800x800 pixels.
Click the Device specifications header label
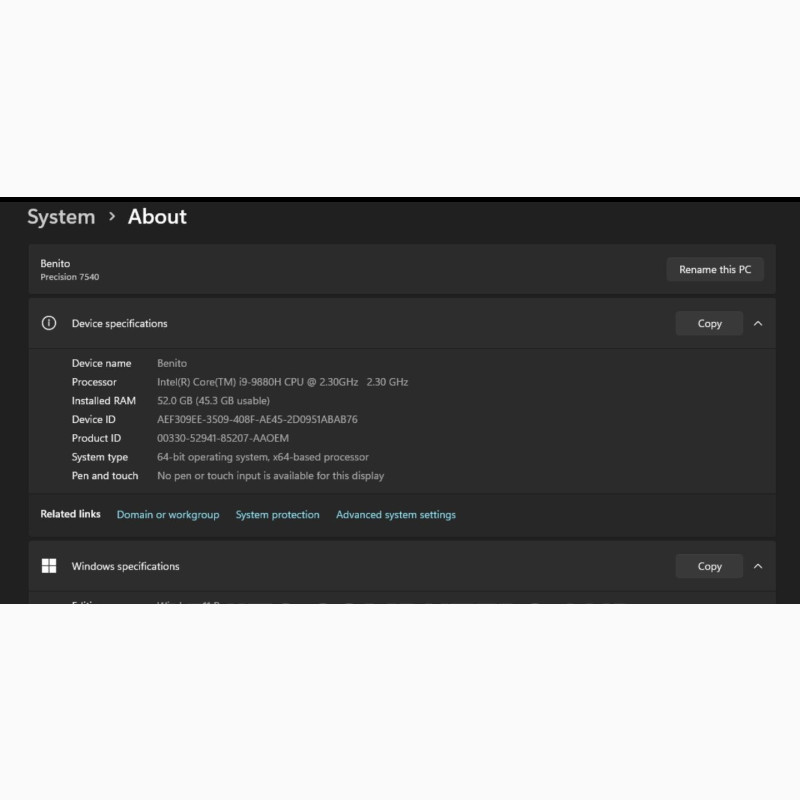pos(119,323)
